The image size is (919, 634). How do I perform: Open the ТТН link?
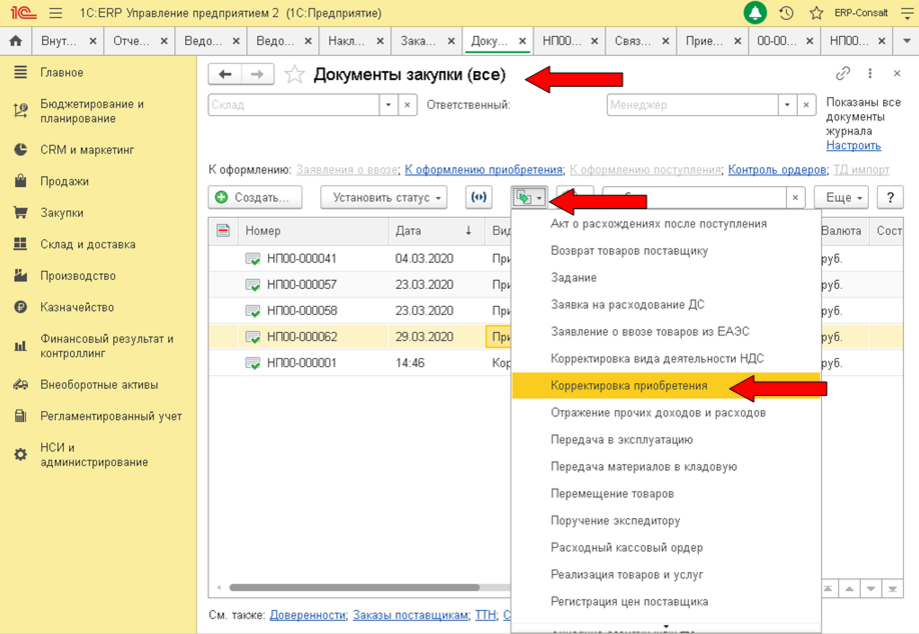click(x=485, y=615)
